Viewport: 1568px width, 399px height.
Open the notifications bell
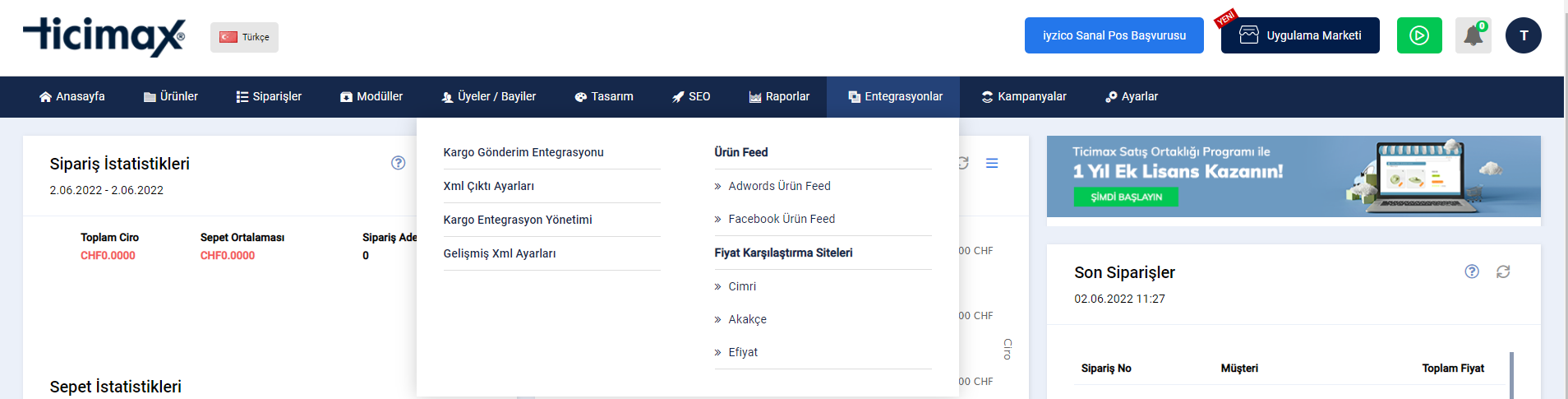(x=1473, y=35)
